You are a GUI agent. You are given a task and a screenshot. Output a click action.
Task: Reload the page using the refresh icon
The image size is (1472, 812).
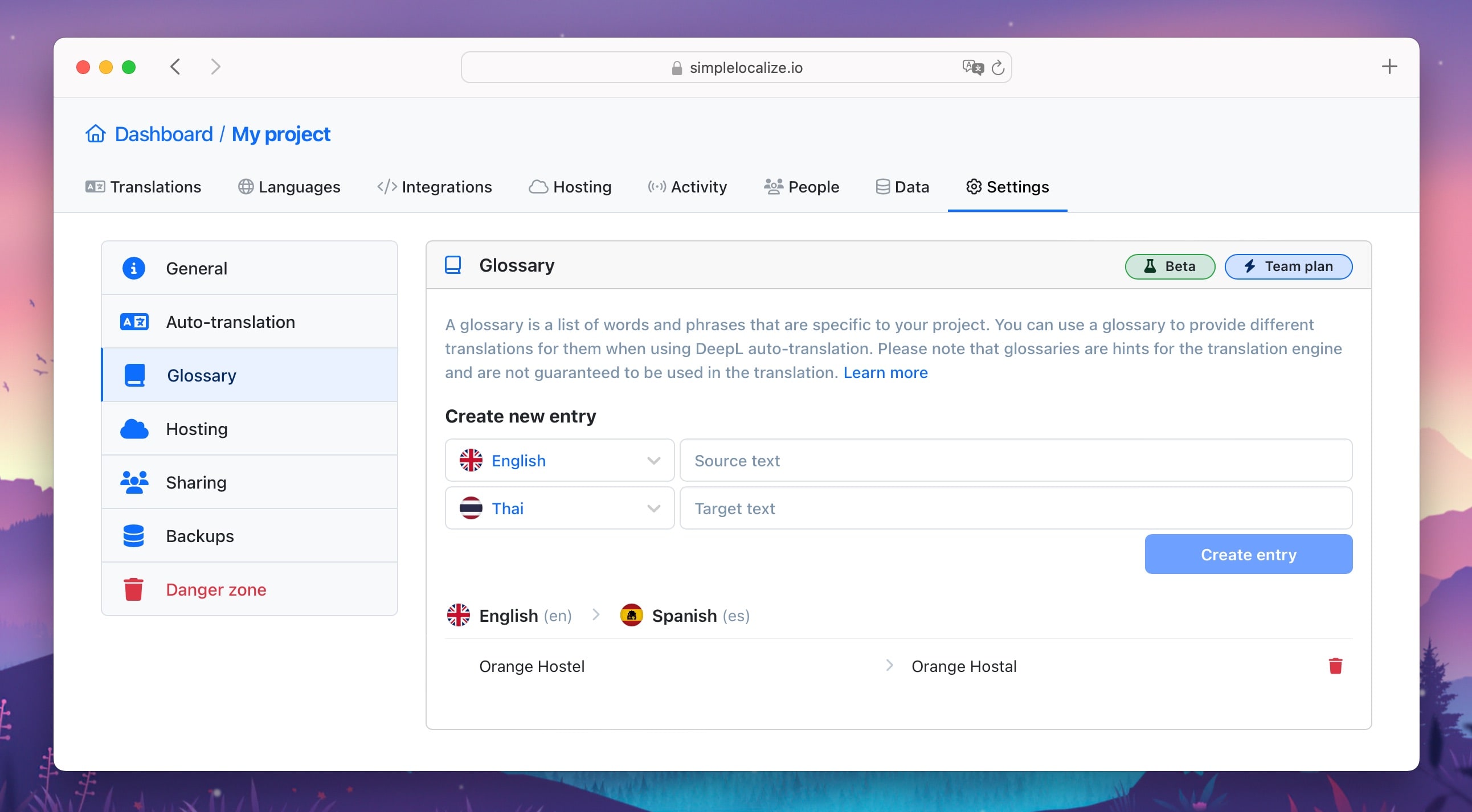pos(997,67)
